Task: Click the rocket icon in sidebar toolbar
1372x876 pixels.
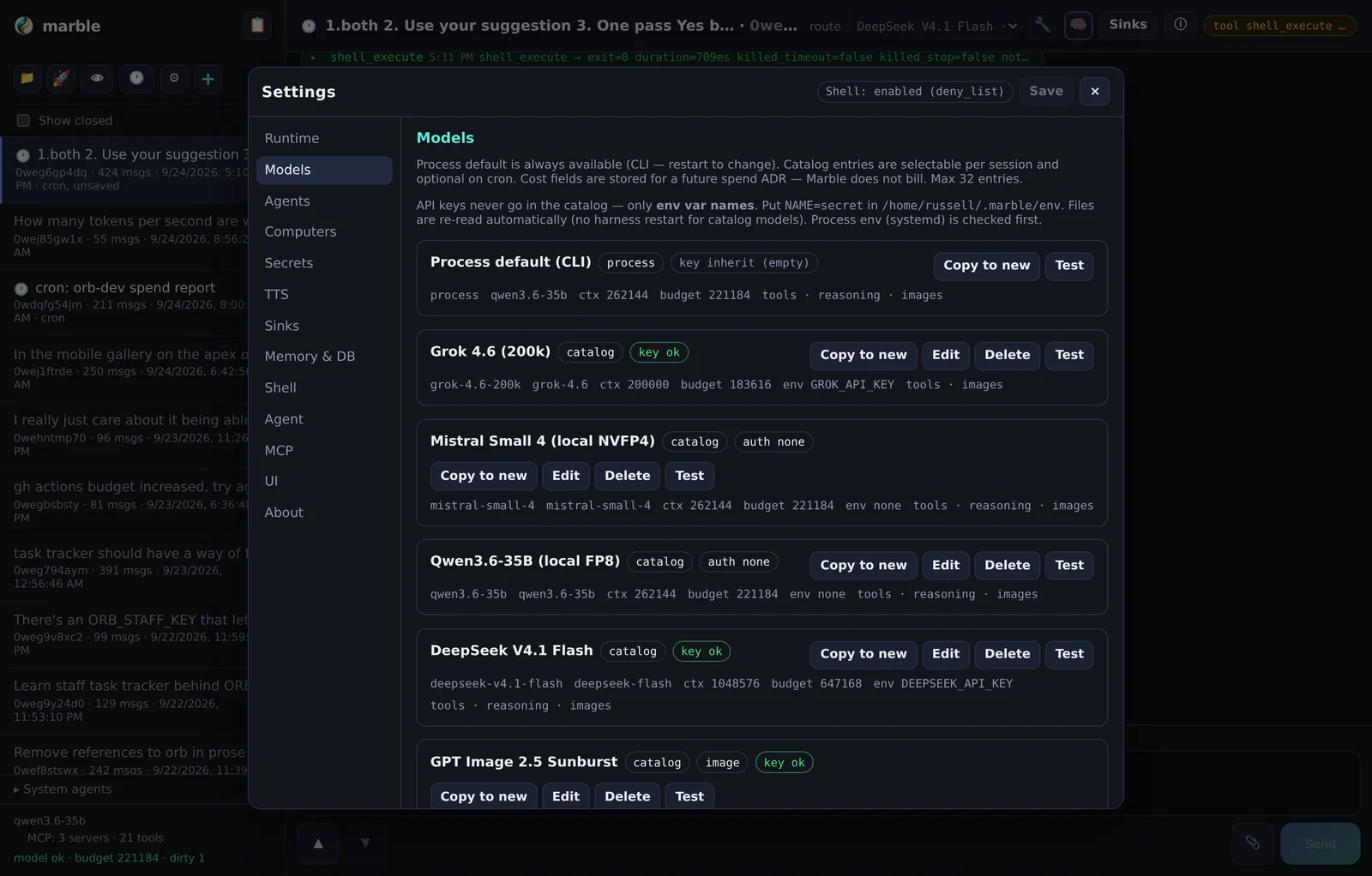Action: [61, 78]
